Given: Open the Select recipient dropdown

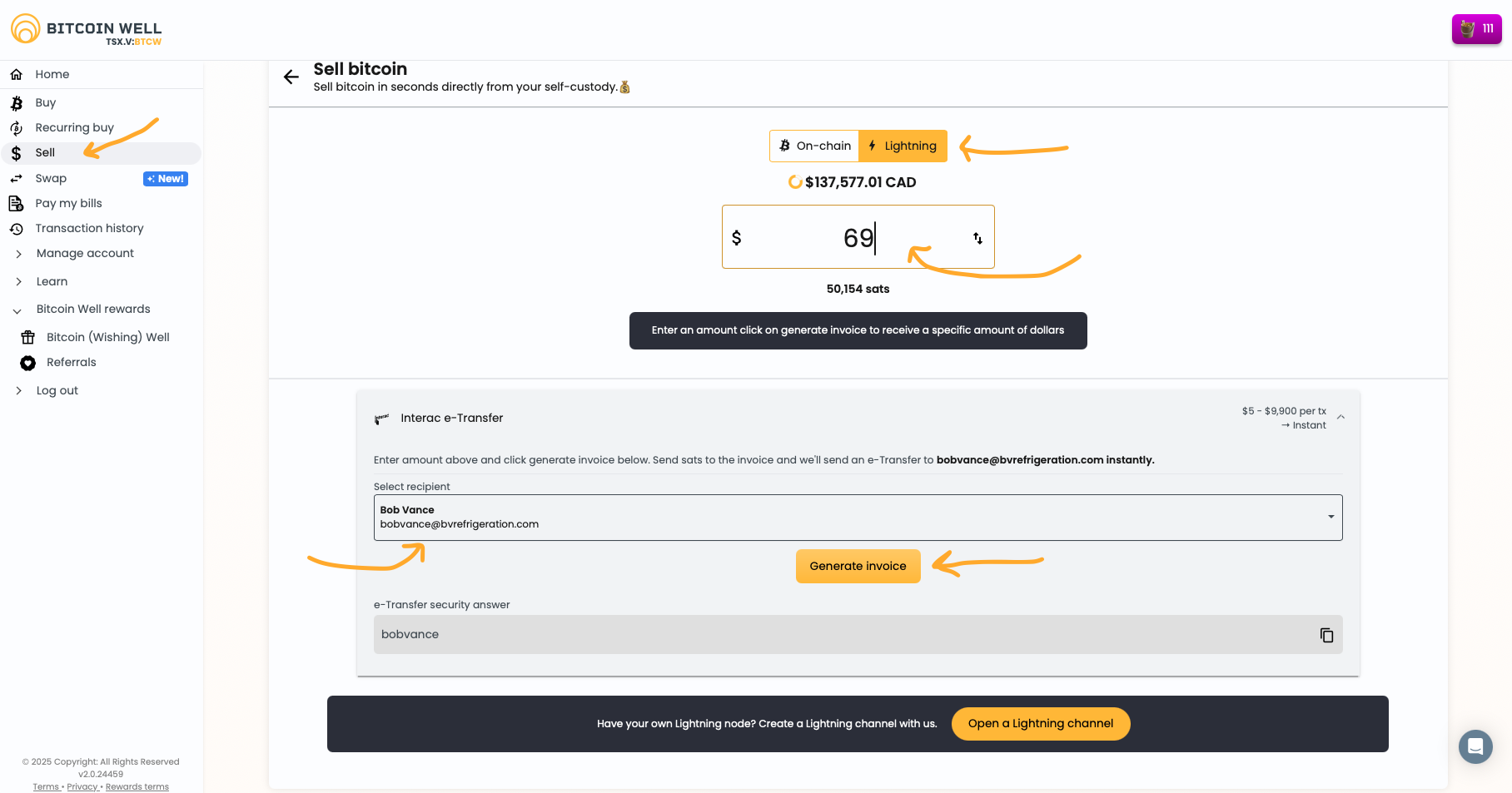Looking at the screenshot, I should point(858,518).
